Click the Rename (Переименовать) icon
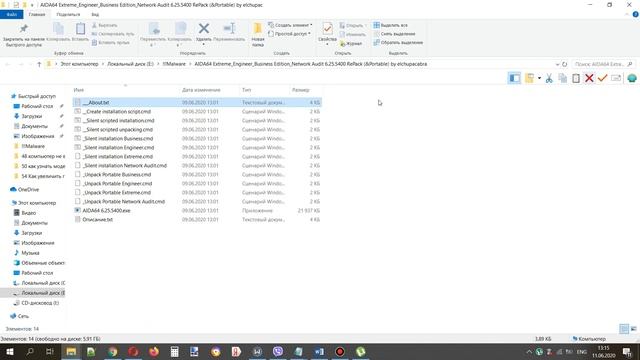Screen dimensions: 640x360 pyautogui.click(x=229, y=28)
